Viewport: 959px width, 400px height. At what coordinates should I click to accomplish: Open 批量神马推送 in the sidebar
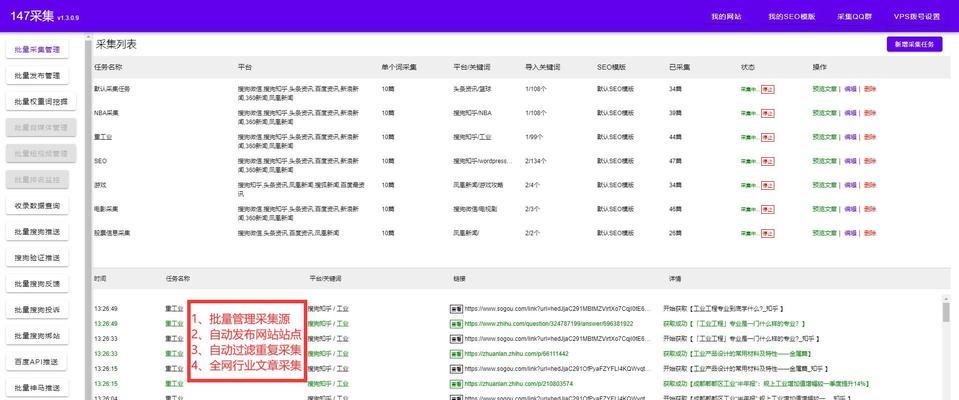[x=37, y=388]
